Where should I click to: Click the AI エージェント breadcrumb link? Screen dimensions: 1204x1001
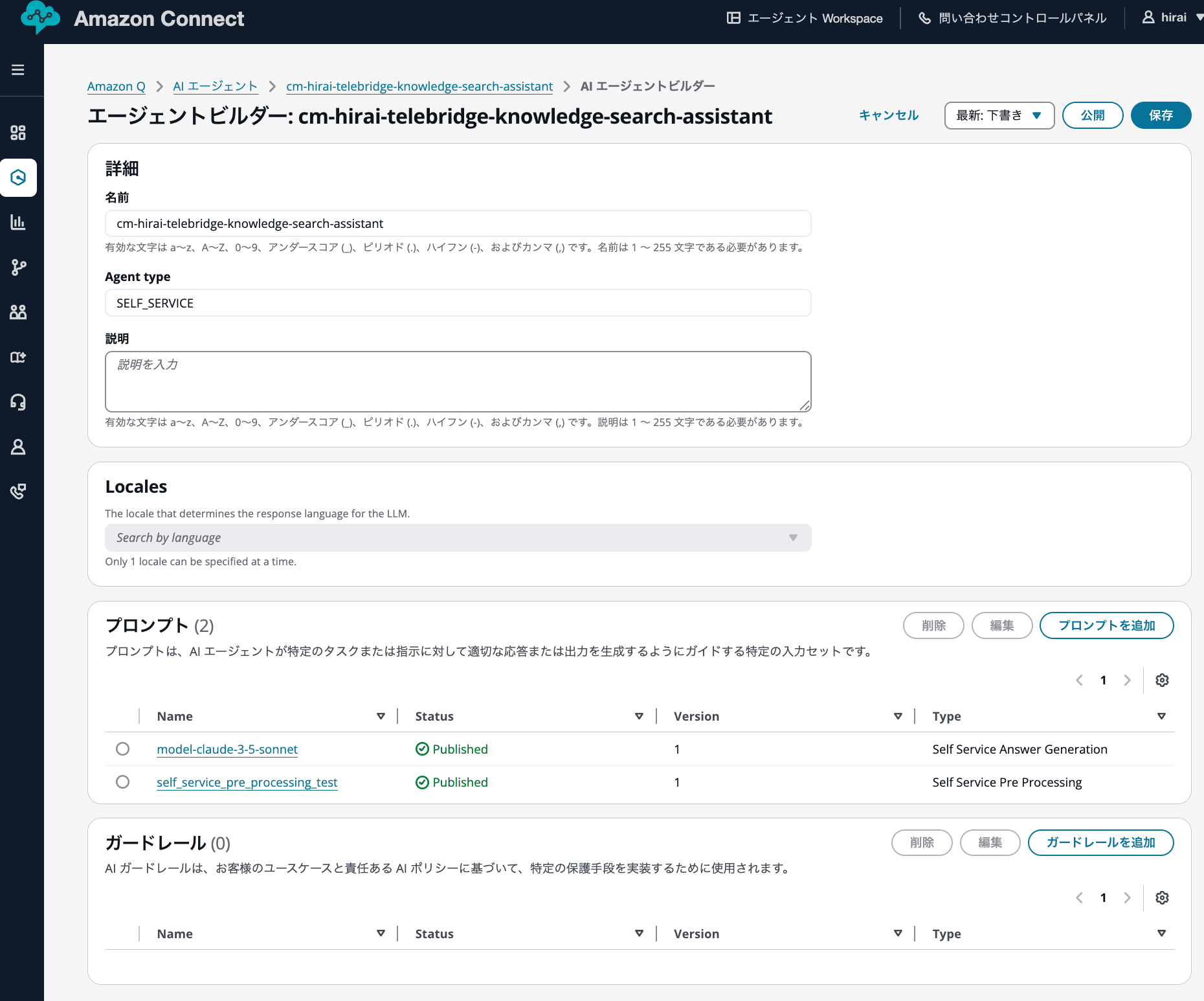215,86
